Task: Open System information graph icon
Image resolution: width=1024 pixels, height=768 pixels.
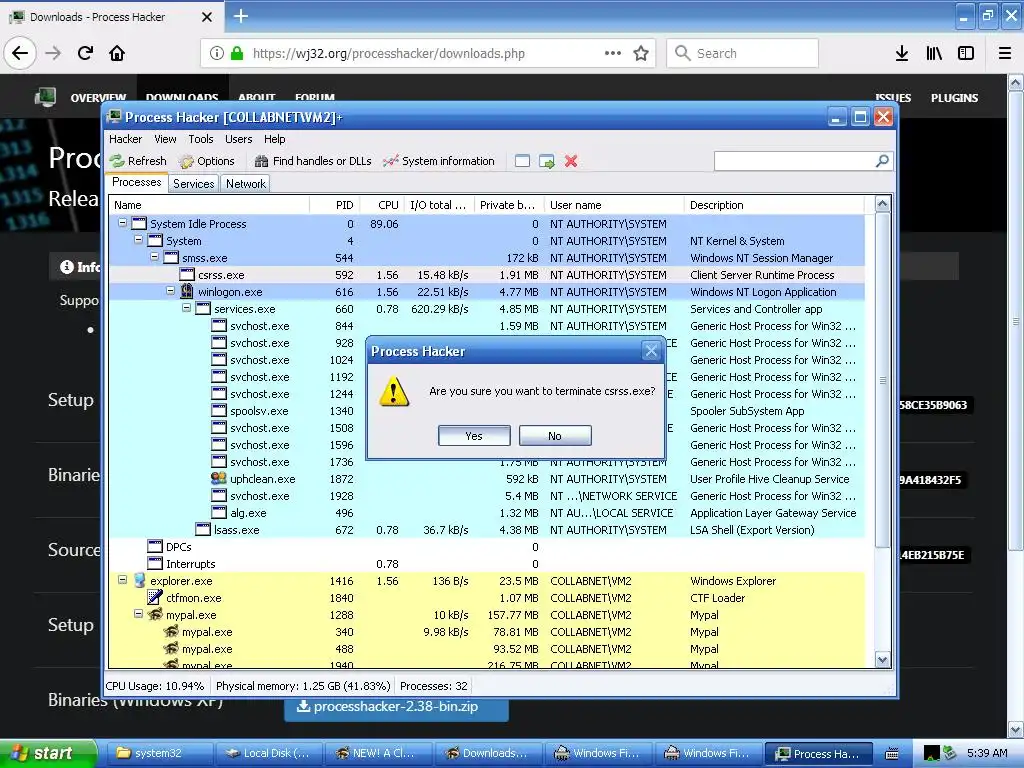Action: pos(391,161)
